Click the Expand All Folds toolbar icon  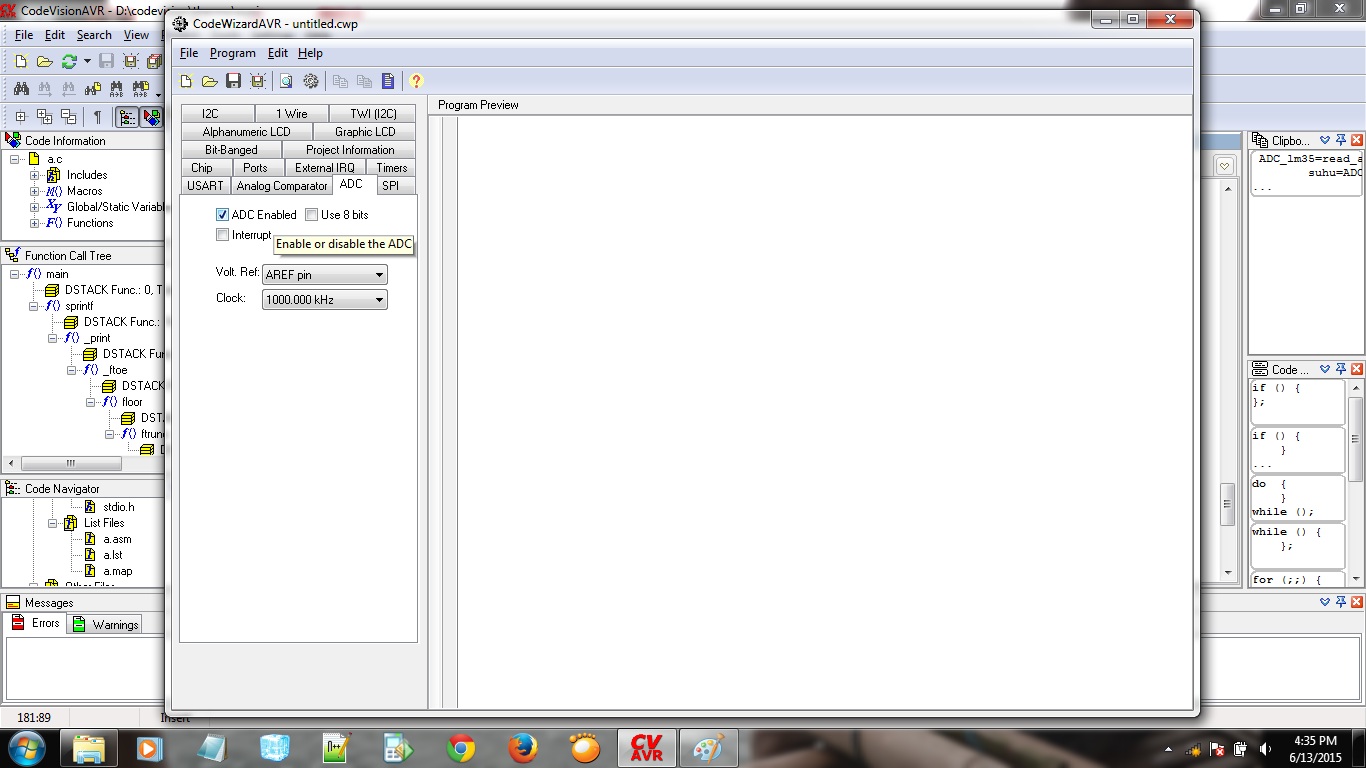[x=44, y=117]
